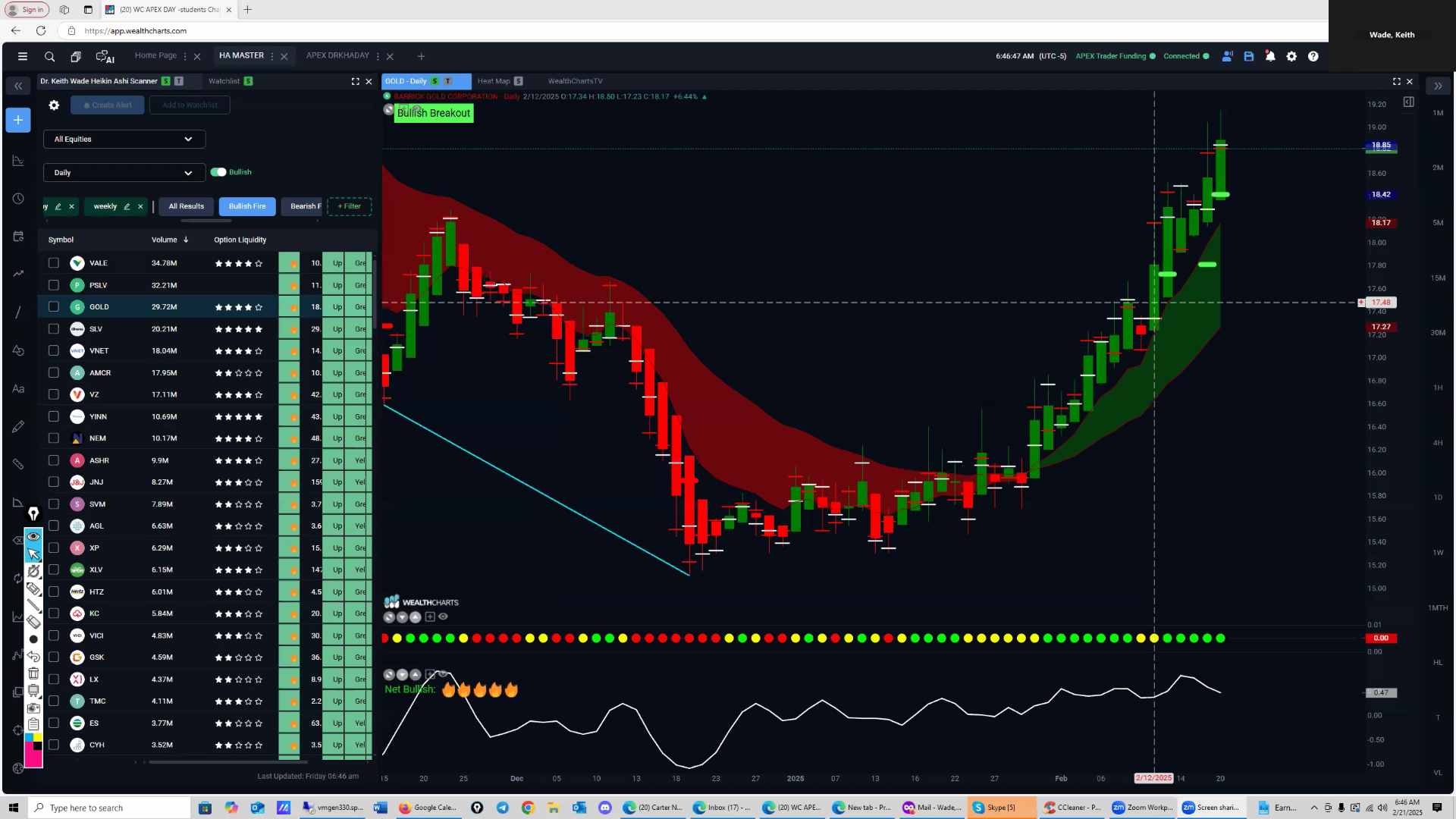Click the Add to Watchlist button
The image size is (1456, 819).
point(190,105)
